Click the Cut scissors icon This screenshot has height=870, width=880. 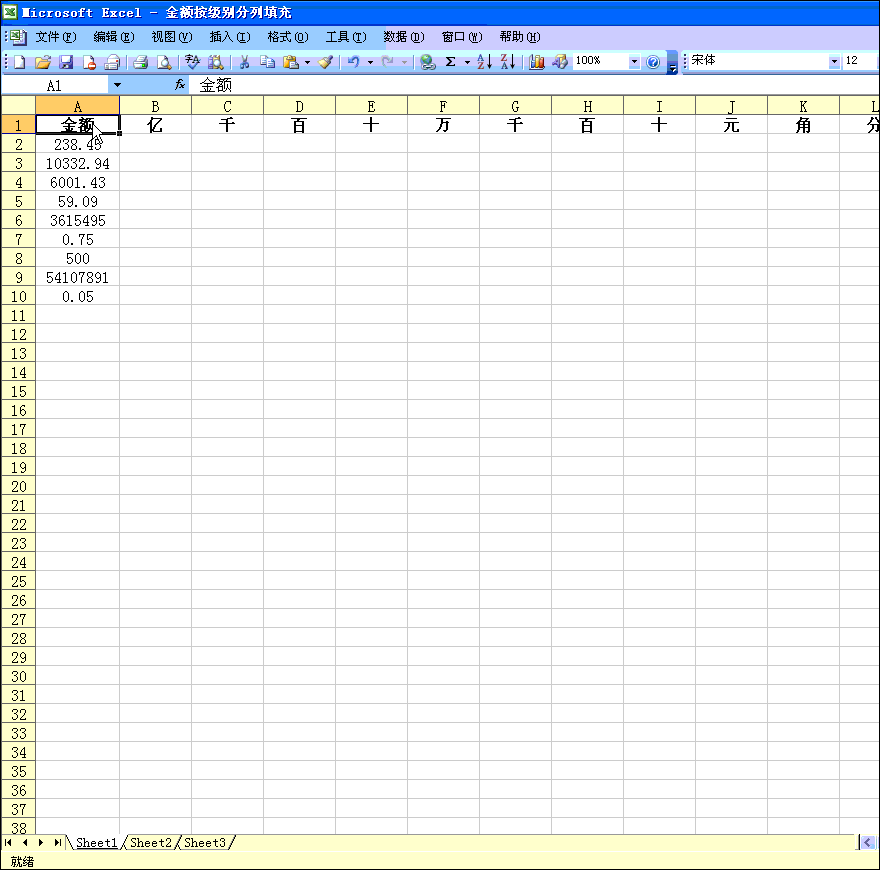(x=243, y=62)
